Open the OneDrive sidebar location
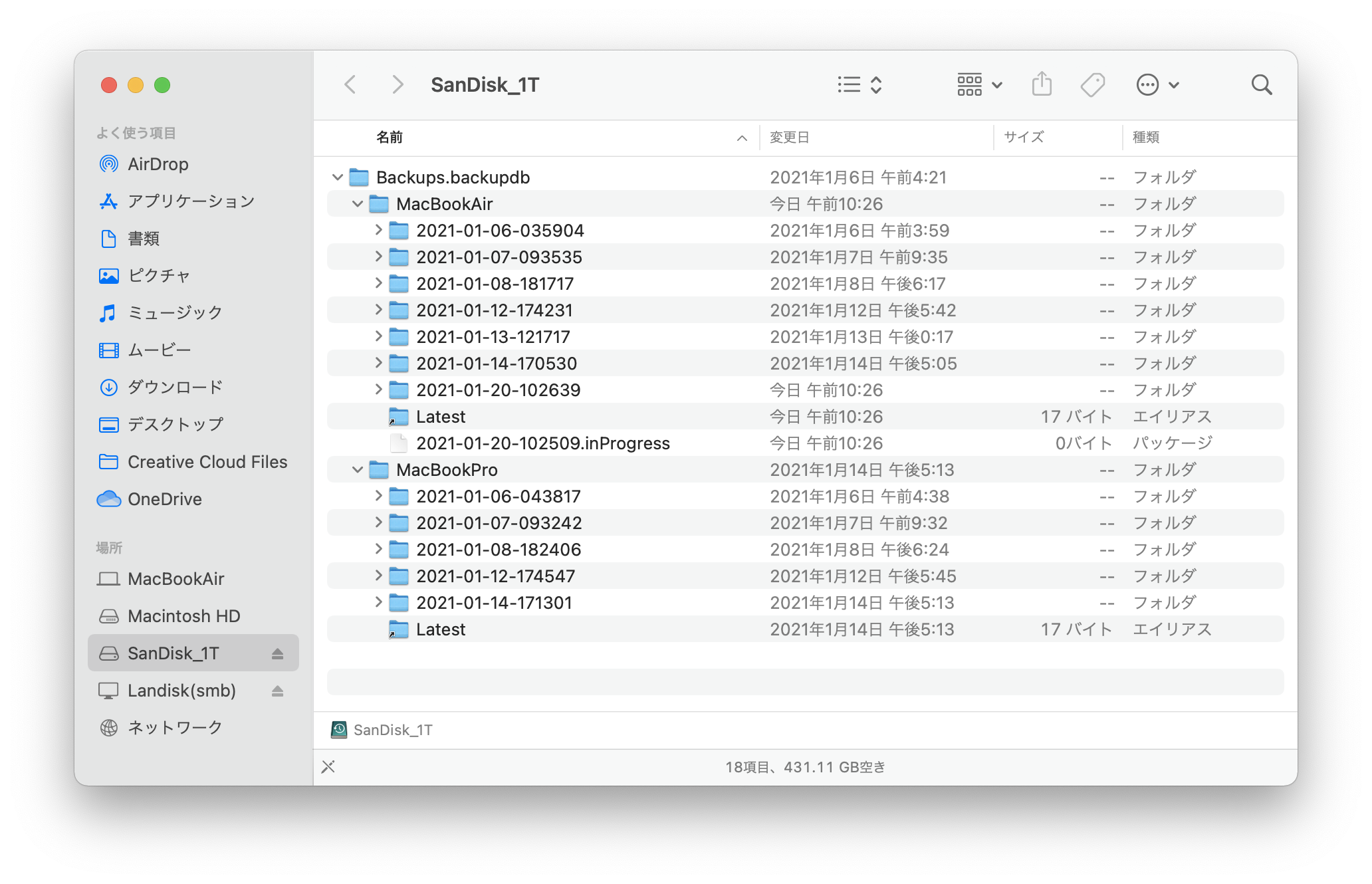Viewport: 1372px width, 884px height. tap(164, 499)
